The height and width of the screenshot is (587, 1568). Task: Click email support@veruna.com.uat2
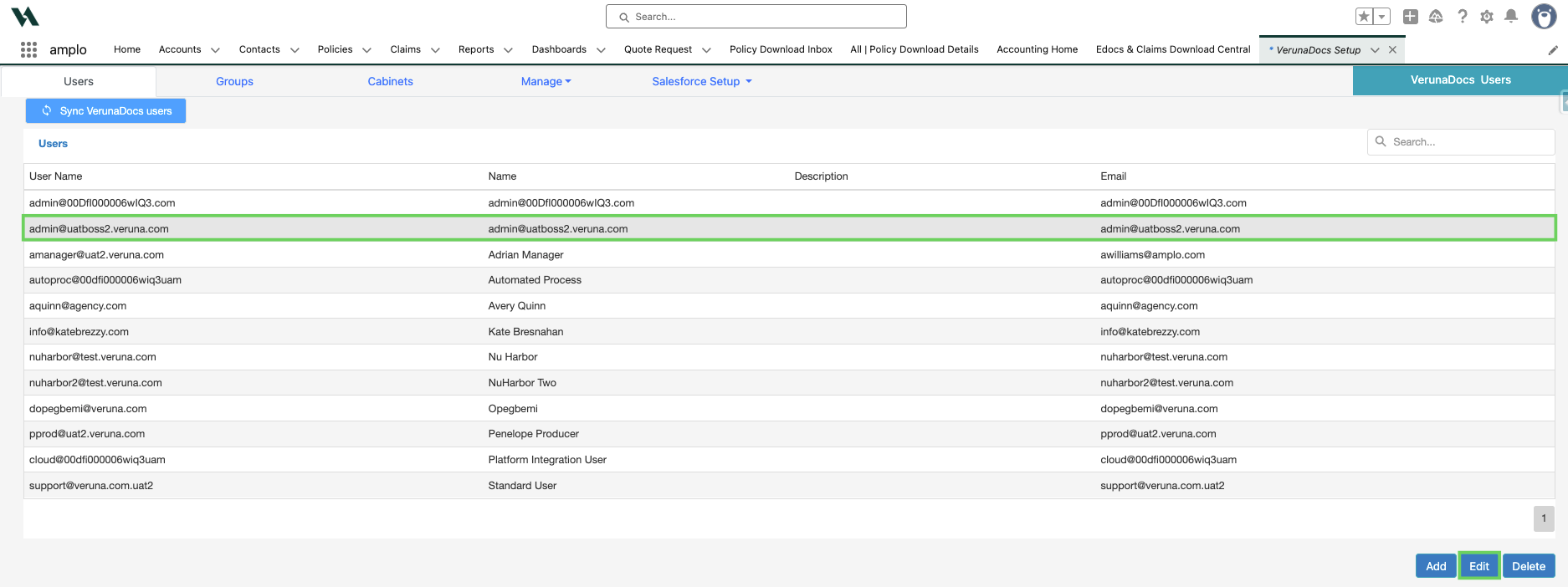(1162, 486)
